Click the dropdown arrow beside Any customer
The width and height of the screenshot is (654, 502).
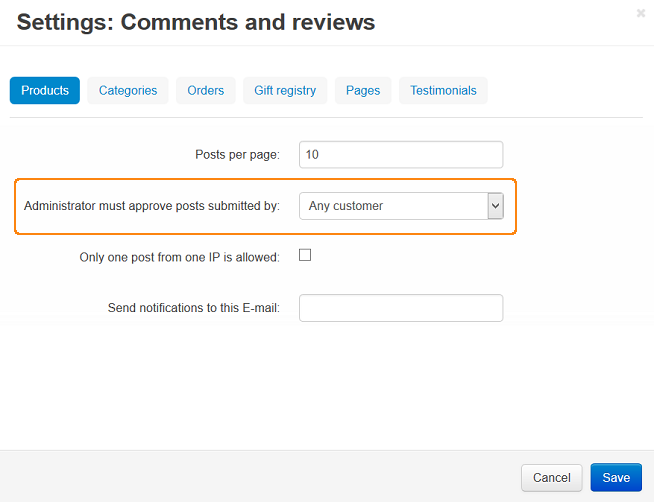pos(496,206)
